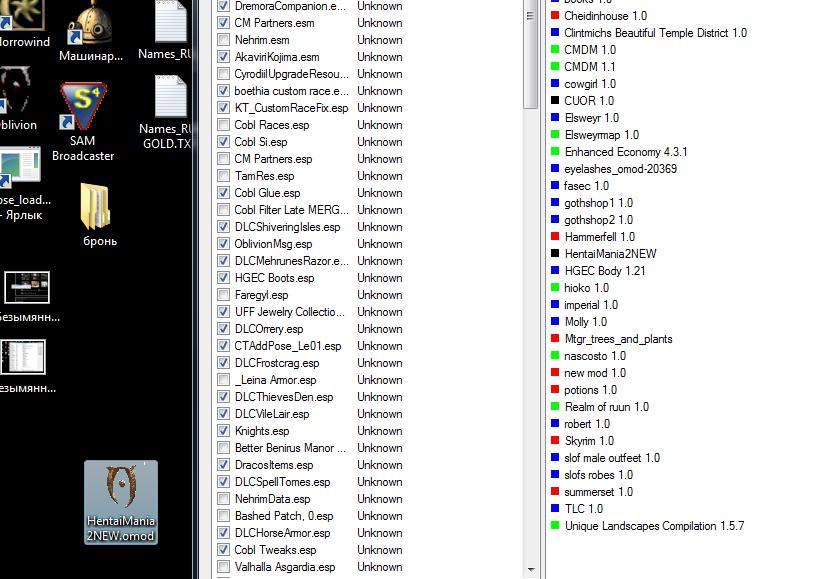Open the бронь folder on desktop

coord(99,216)
